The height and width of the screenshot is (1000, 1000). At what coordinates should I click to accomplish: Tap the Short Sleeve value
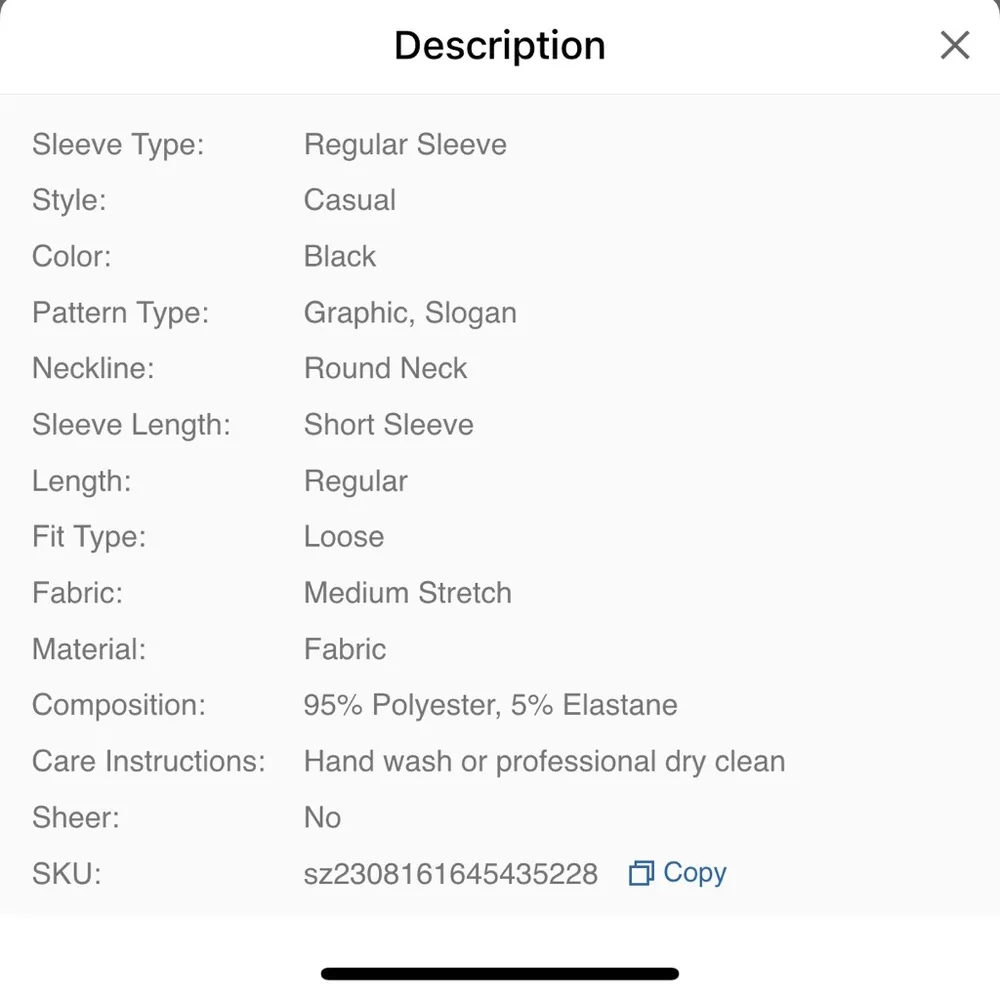click(x=388, y=425)
